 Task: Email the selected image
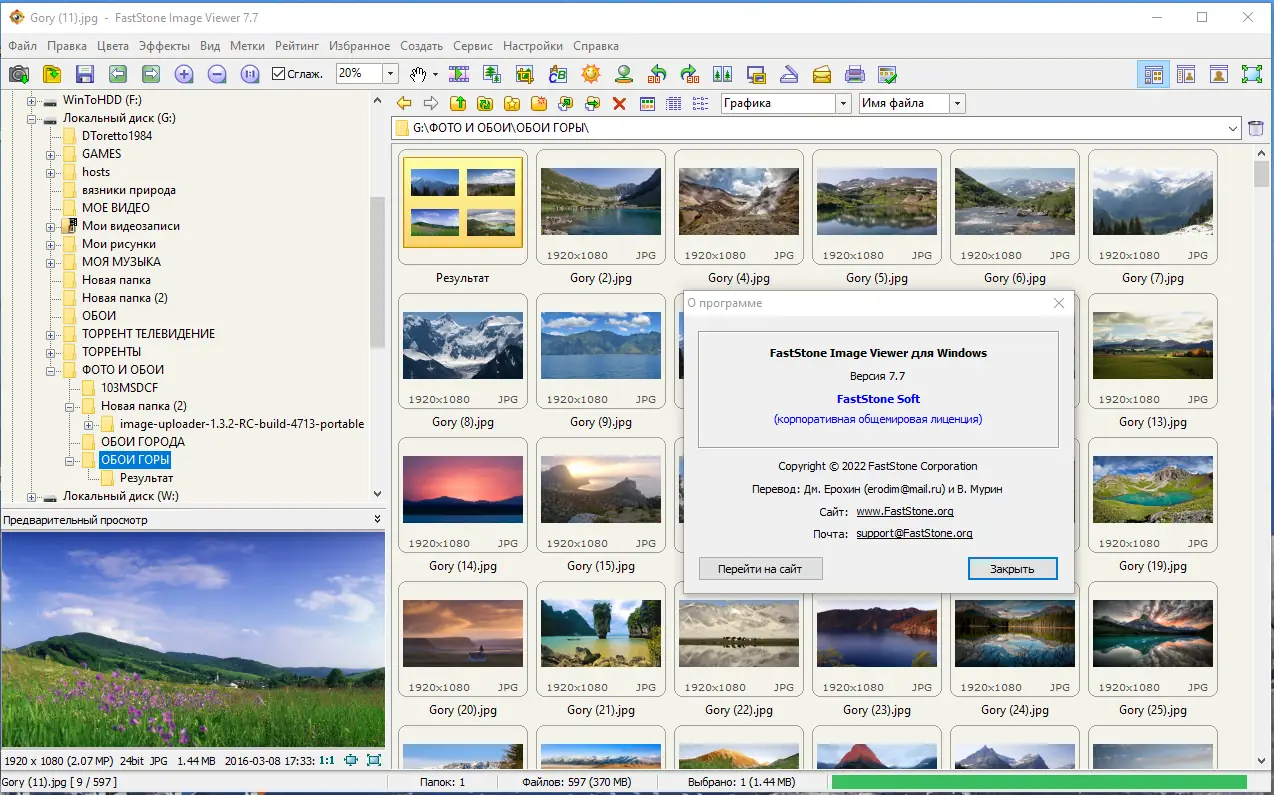(x=822, y=73)
